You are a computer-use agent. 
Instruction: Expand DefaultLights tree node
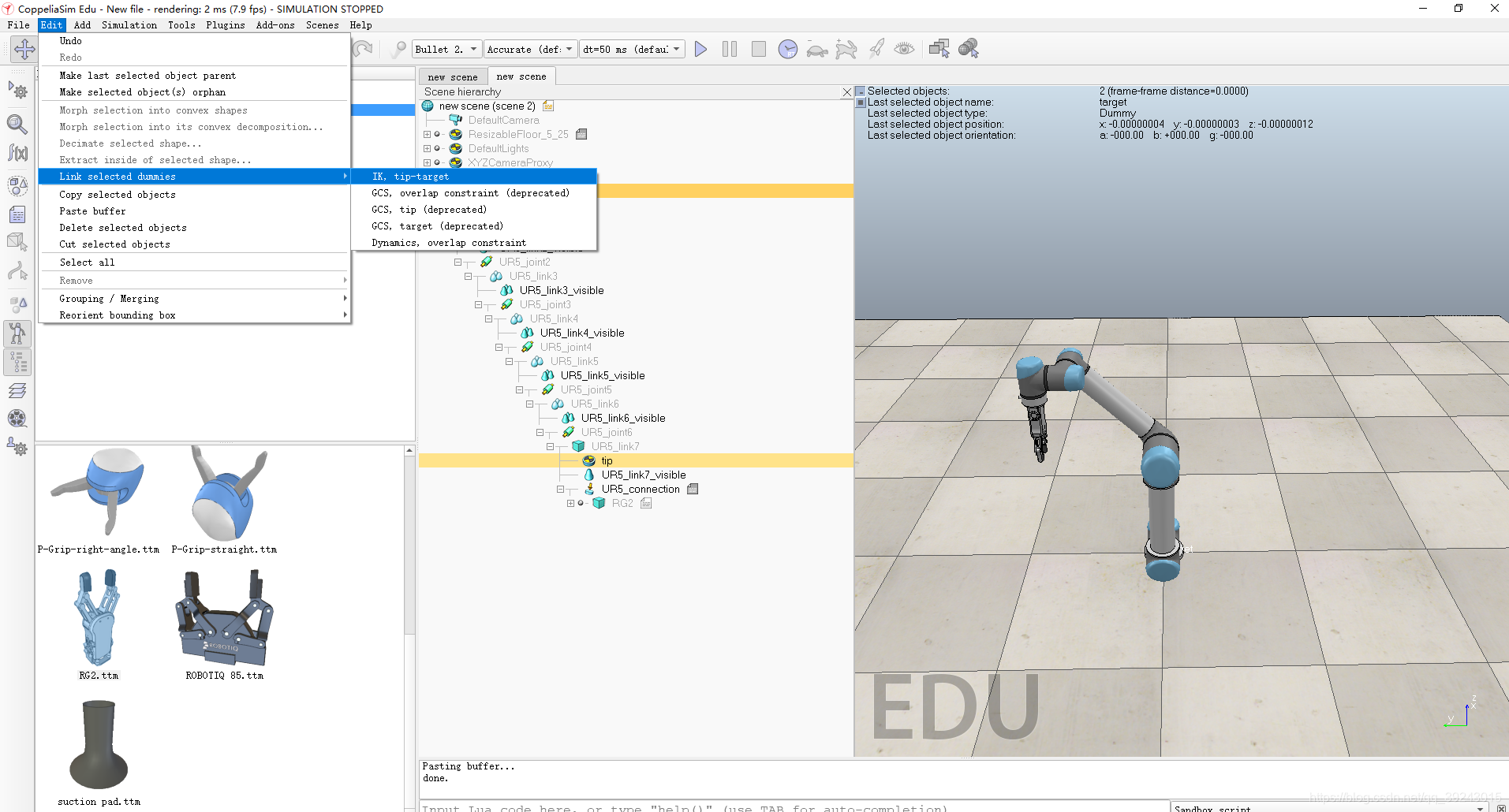pyautogui.click(x=427, y=148)
